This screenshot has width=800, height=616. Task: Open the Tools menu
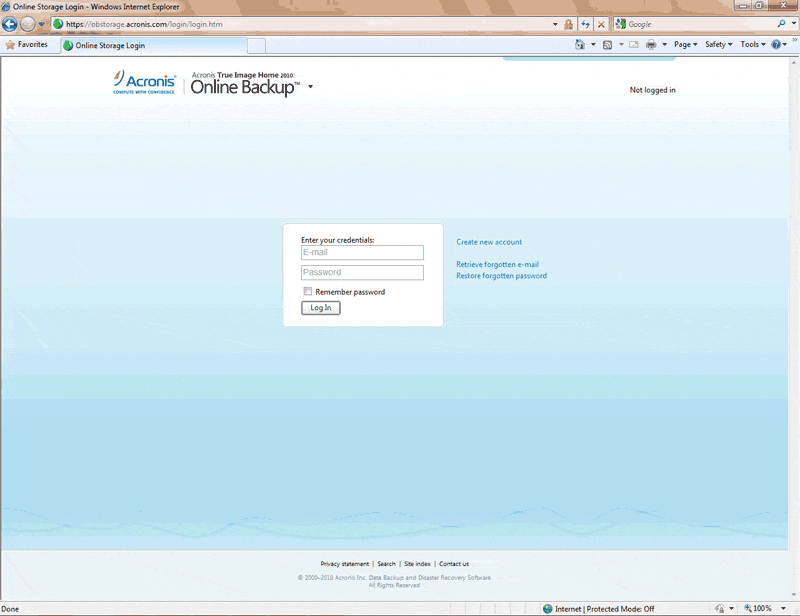753,45
